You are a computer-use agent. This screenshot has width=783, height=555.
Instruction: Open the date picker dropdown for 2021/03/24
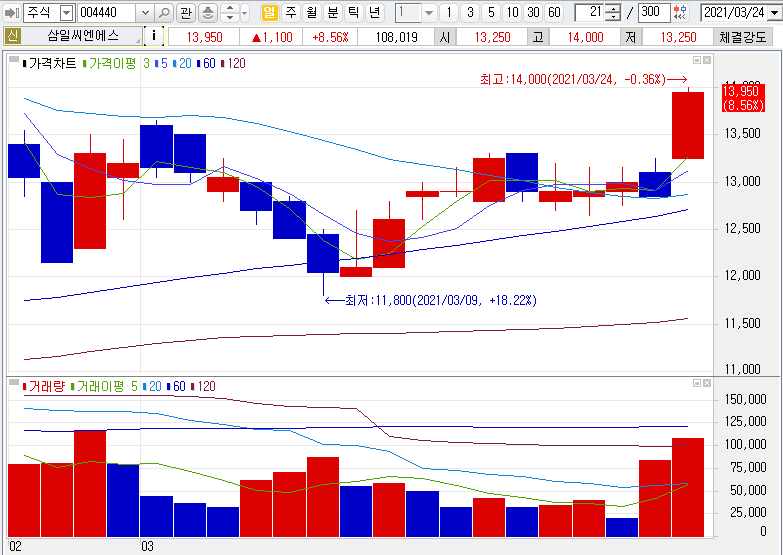pos(774,13)
